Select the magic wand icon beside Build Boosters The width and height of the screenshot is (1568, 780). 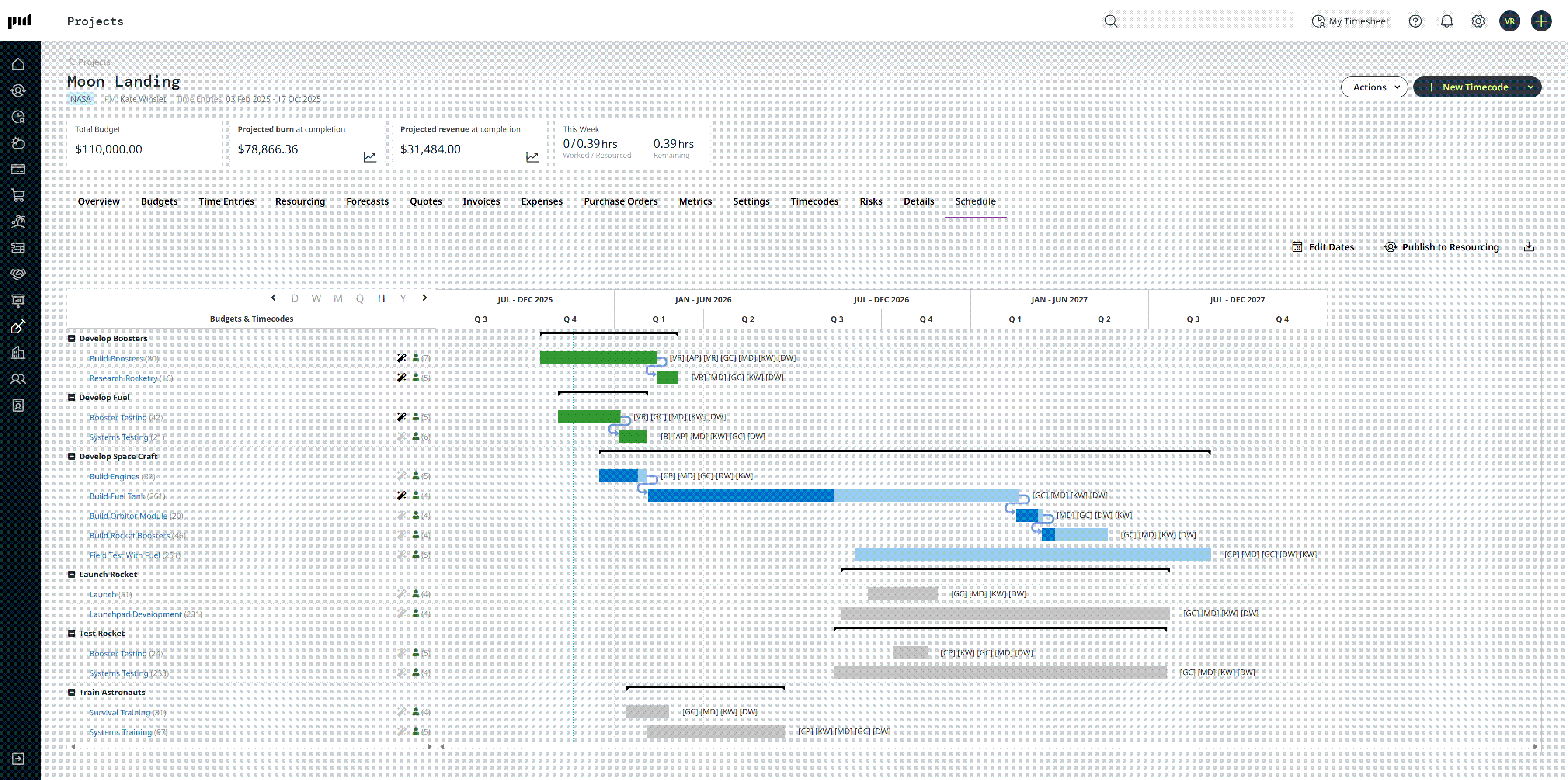(x=401, y=358)
